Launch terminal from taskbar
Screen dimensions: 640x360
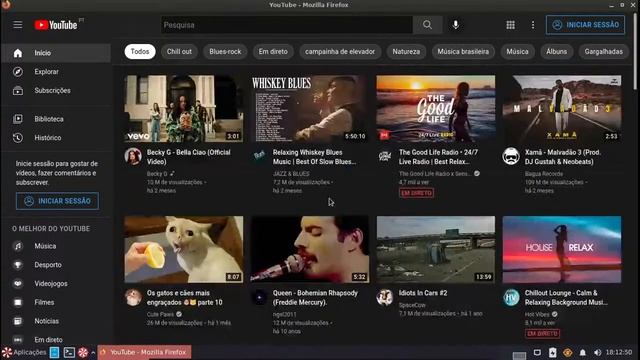coord(69,352)
